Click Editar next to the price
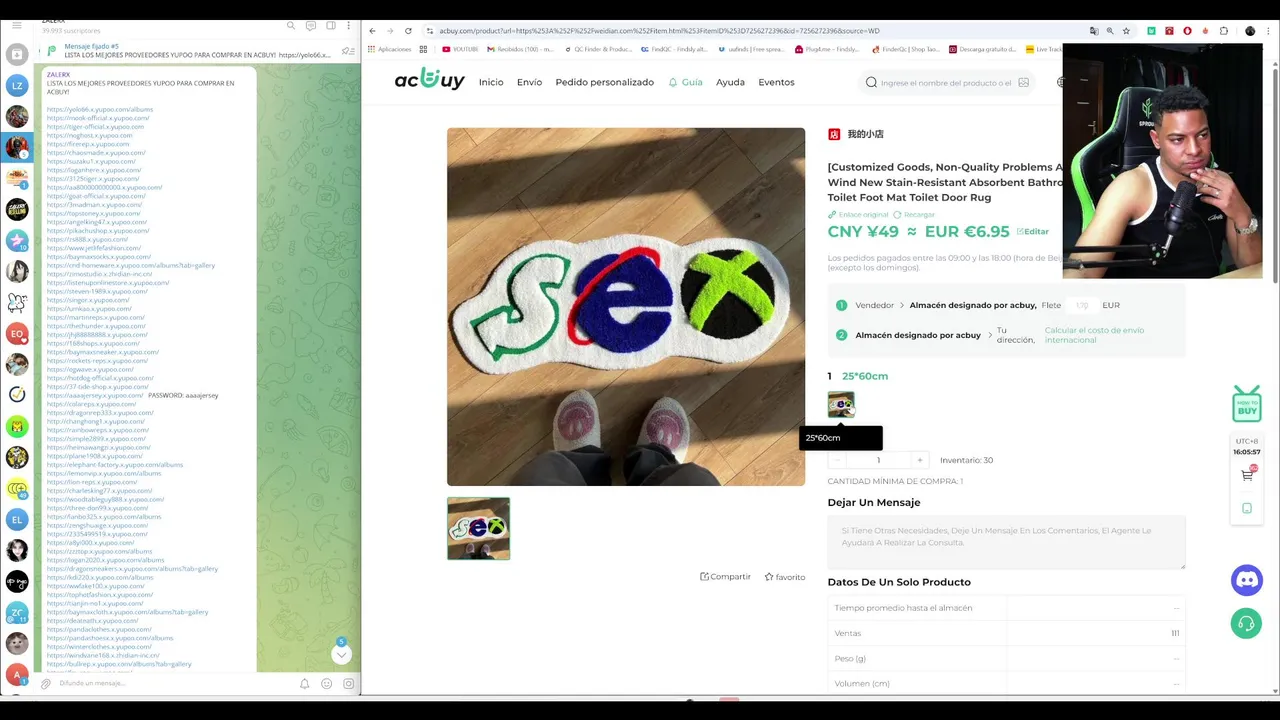The image size is (1280, 720). pos(1033,232)
